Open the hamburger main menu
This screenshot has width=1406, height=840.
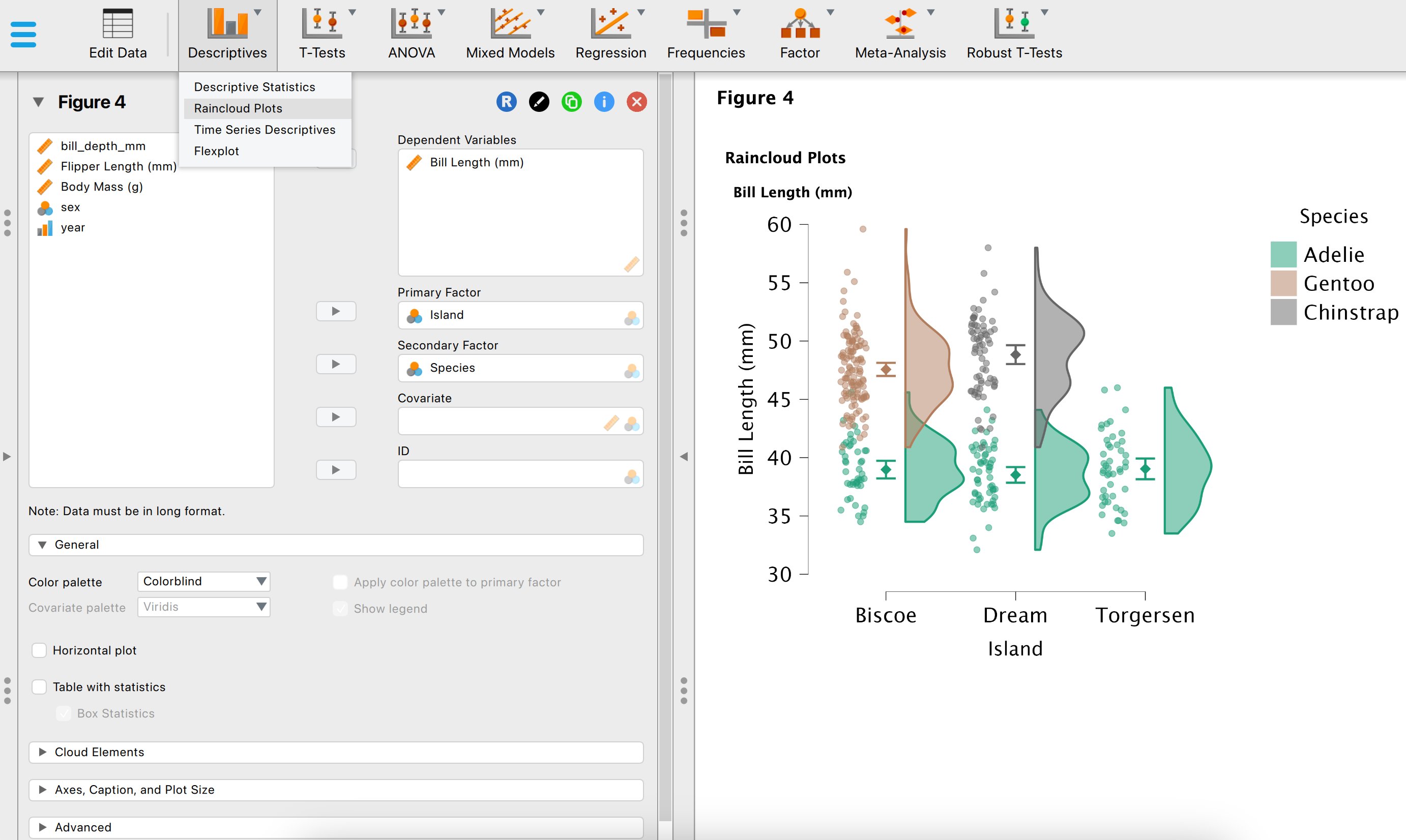23,35
